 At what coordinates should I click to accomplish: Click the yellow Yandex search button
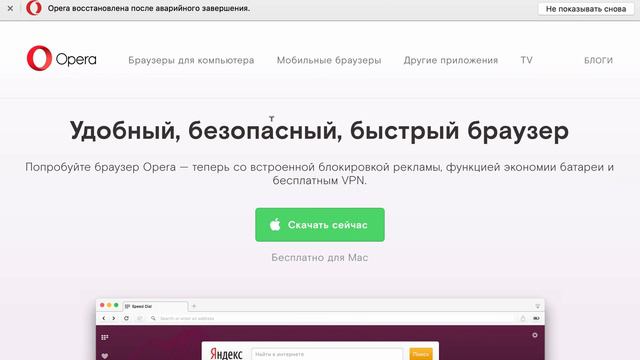[421, 354]
